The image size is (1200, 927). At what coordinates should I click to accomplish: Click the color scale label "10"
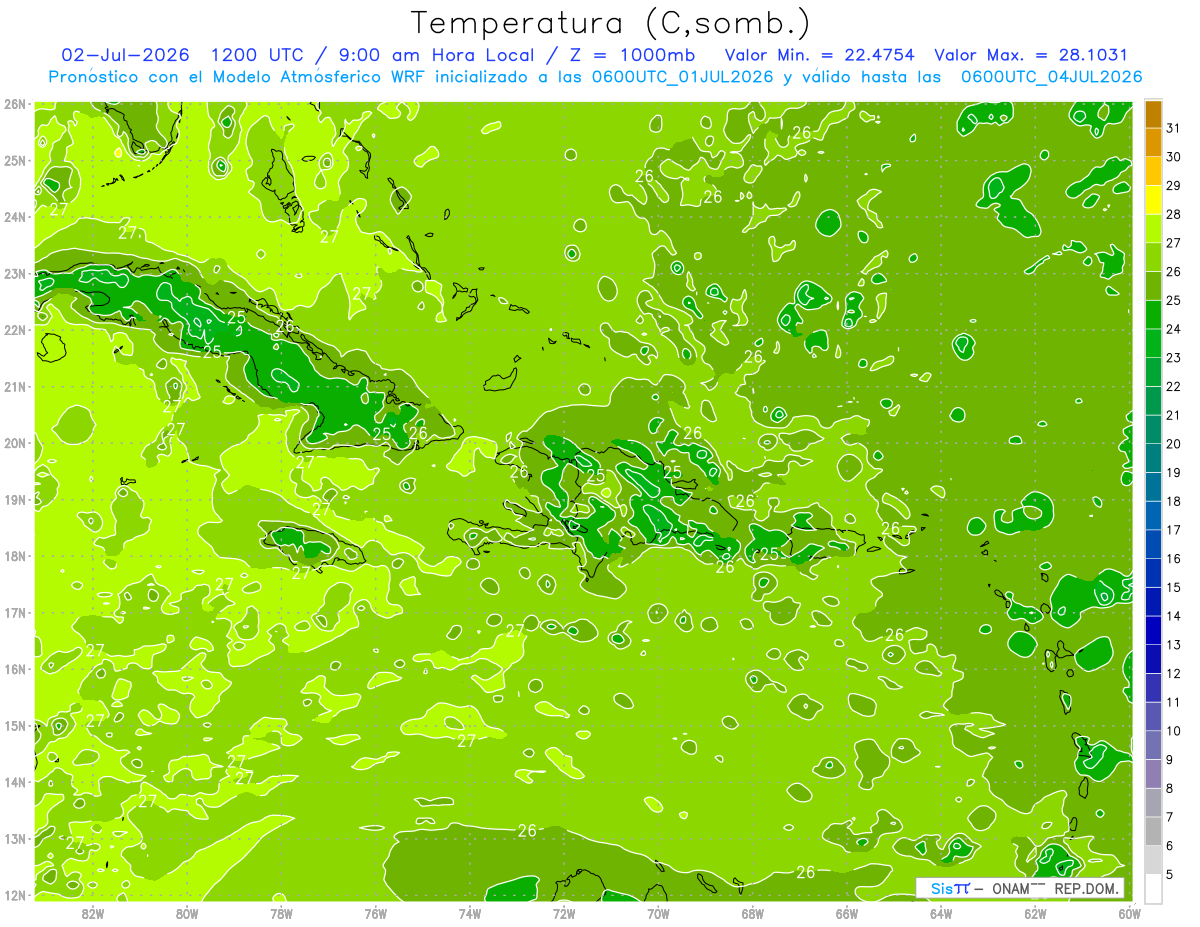pos(1174,731)
